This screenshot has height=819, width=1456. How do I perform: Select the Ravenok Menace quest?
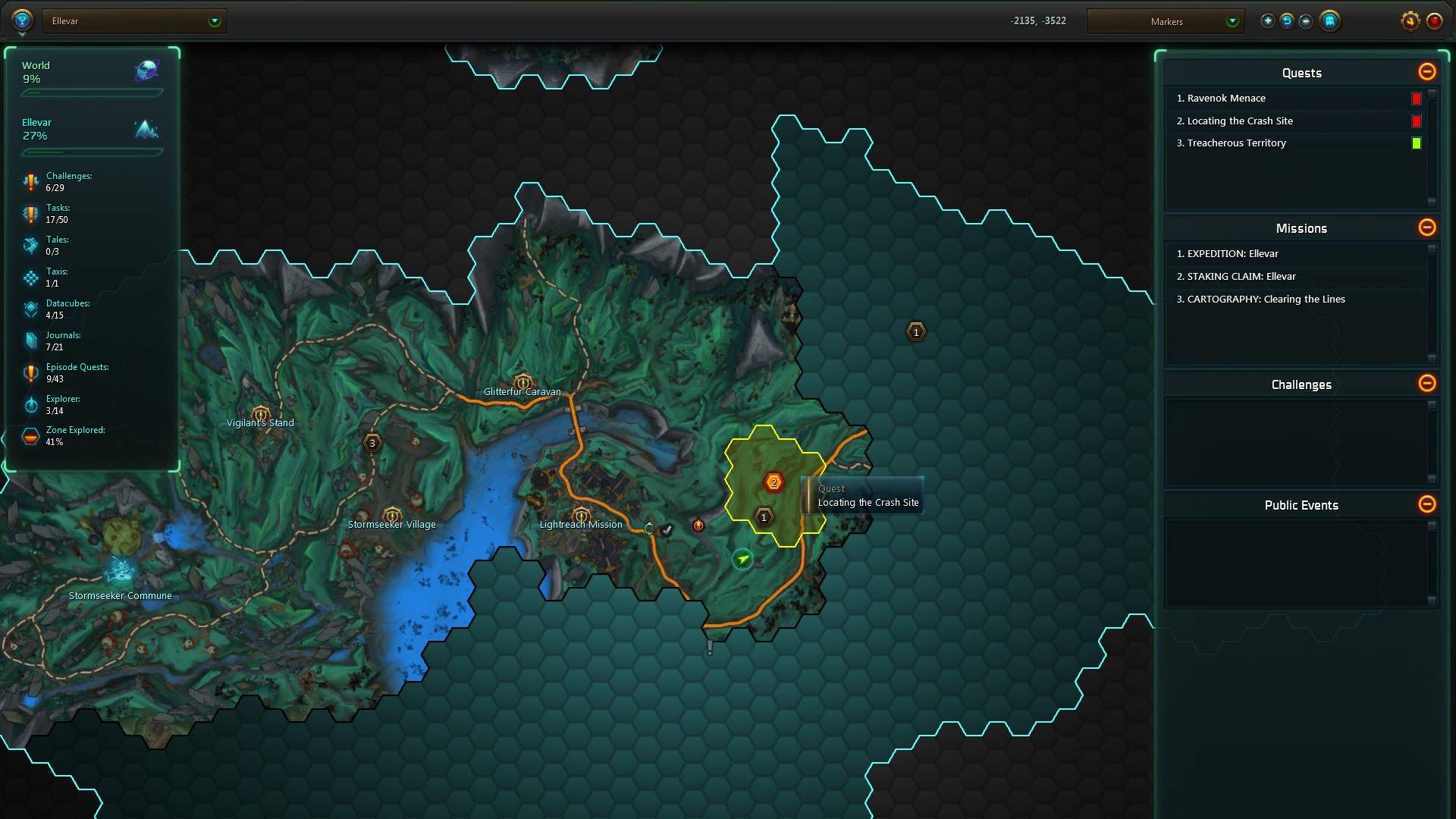[1295, 99]
